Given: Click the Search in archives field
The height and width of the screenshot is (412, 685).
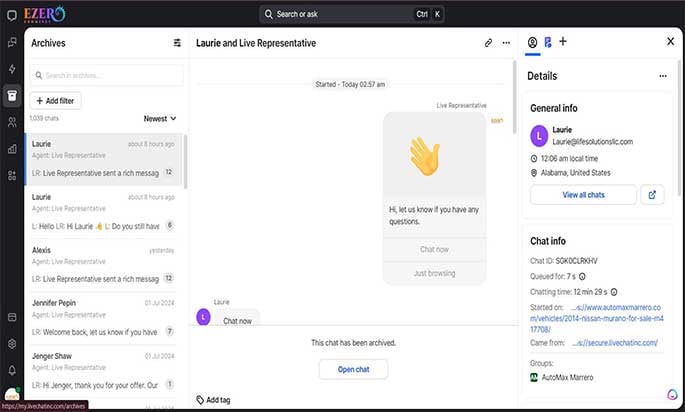Looking at the screenshot, I should 107,75.
